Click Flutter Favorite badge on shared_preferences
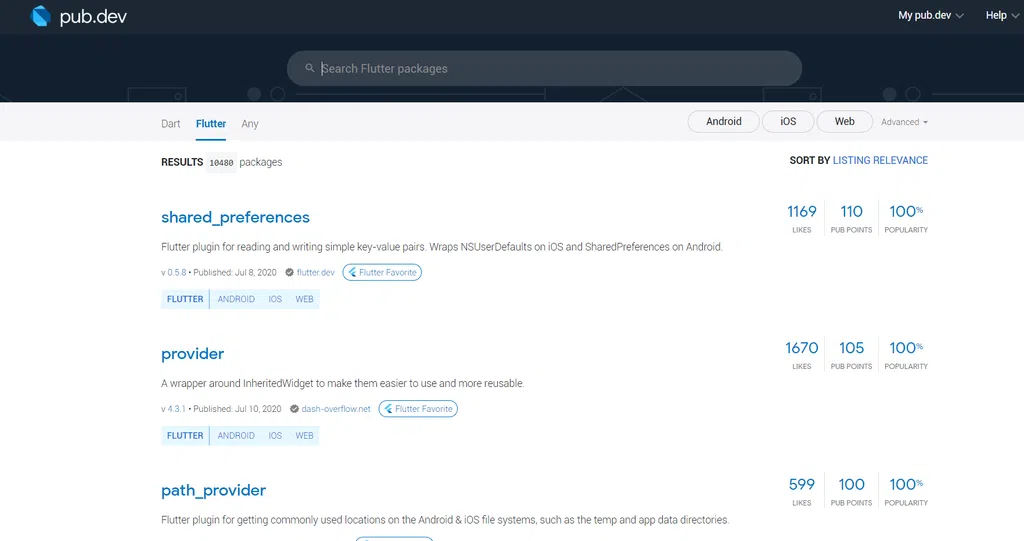The width and height of the screenshot is (1024, 541). [x=382, y=272]
